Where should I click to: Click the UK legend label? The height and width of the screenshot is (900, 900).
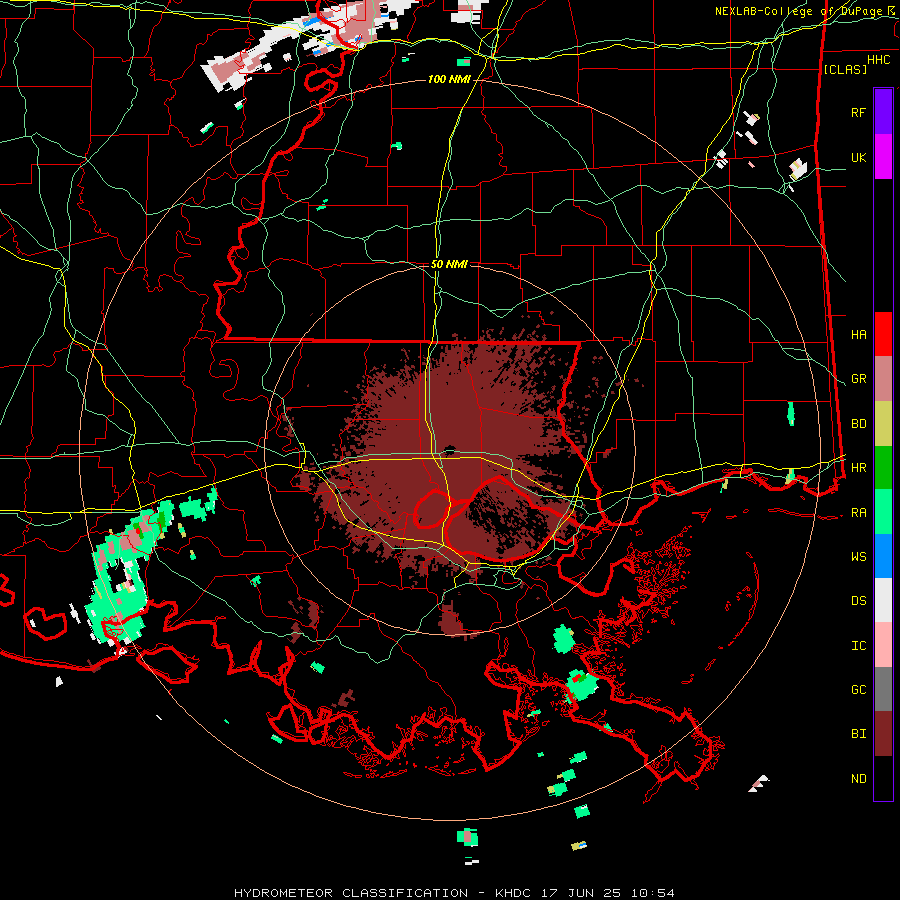point(859,157)
